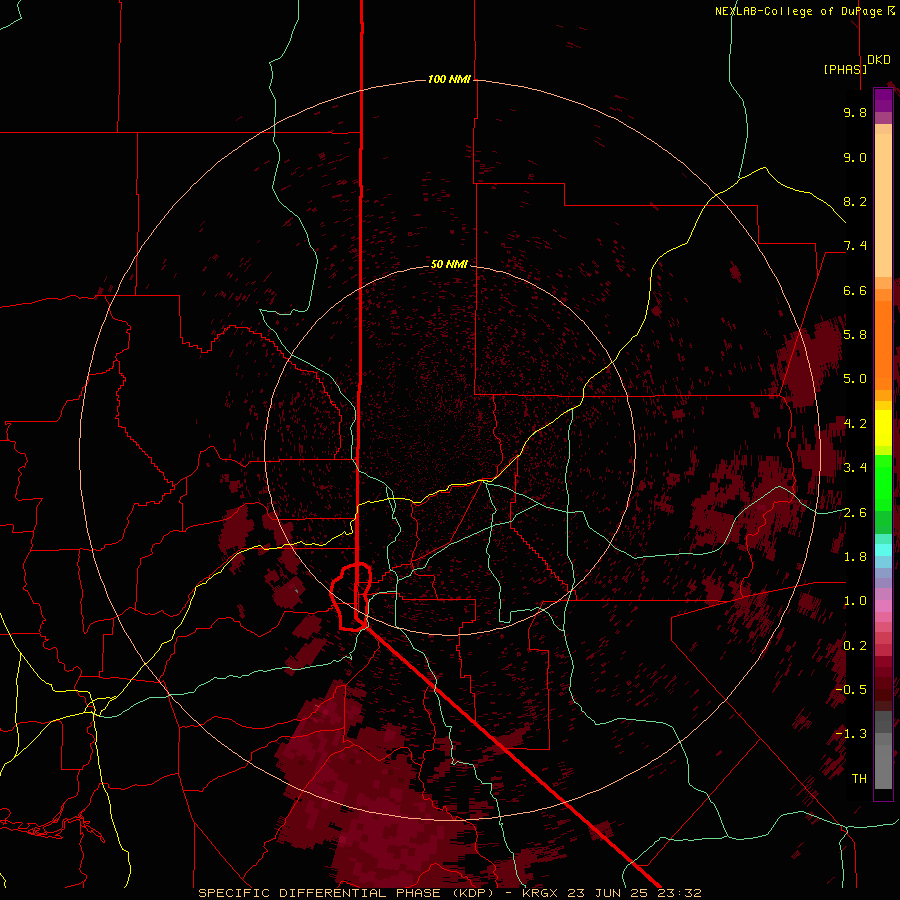Pick the cyan segment of the color bar
This screenshot has height=900, width=900.
coord(883,549)
